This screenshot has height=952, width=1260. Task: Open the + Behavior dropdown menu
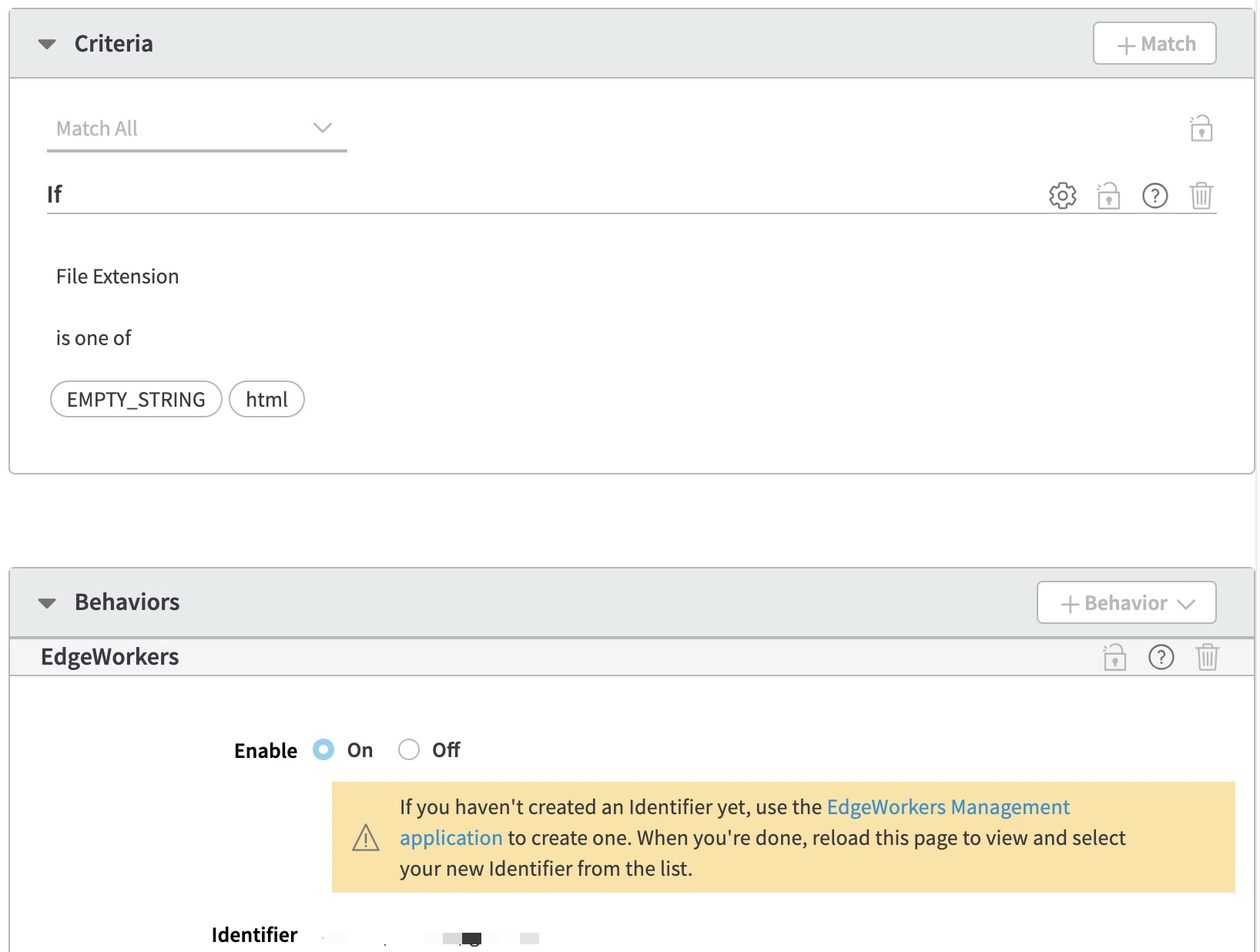coord(1126,603)
